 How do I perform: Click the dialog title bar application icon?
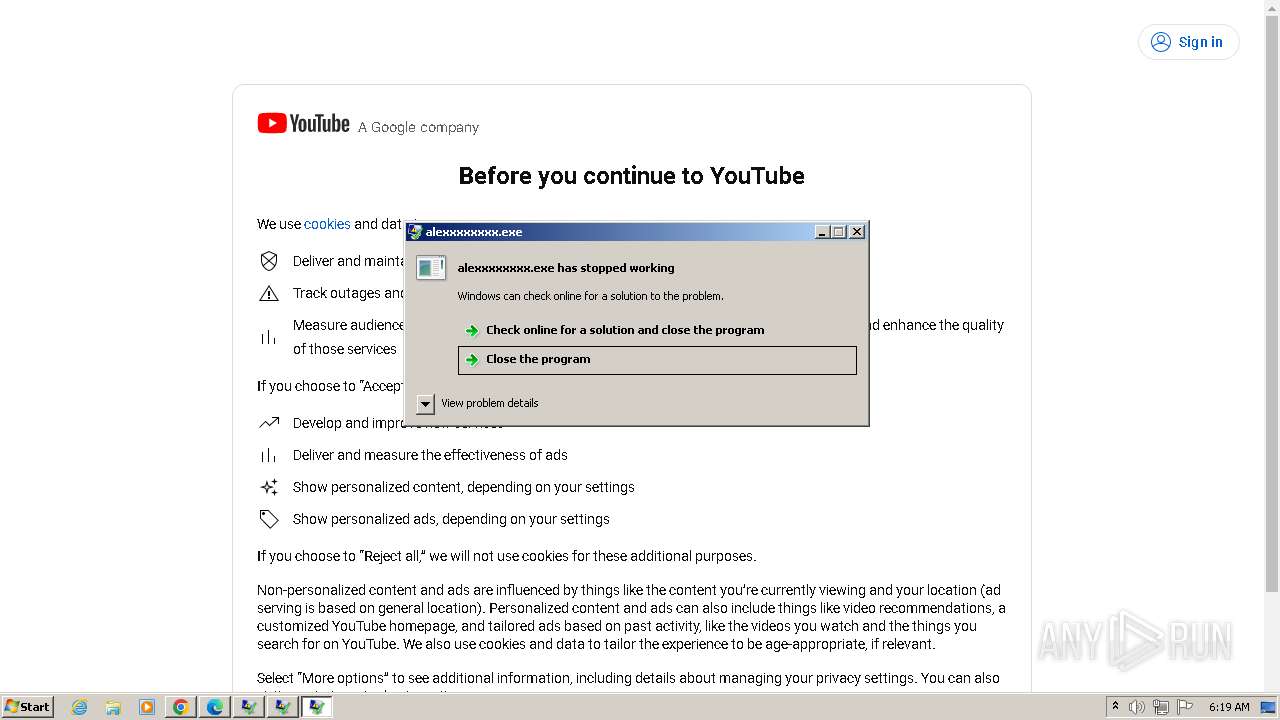pyautogui.click(x=415, y=232)
